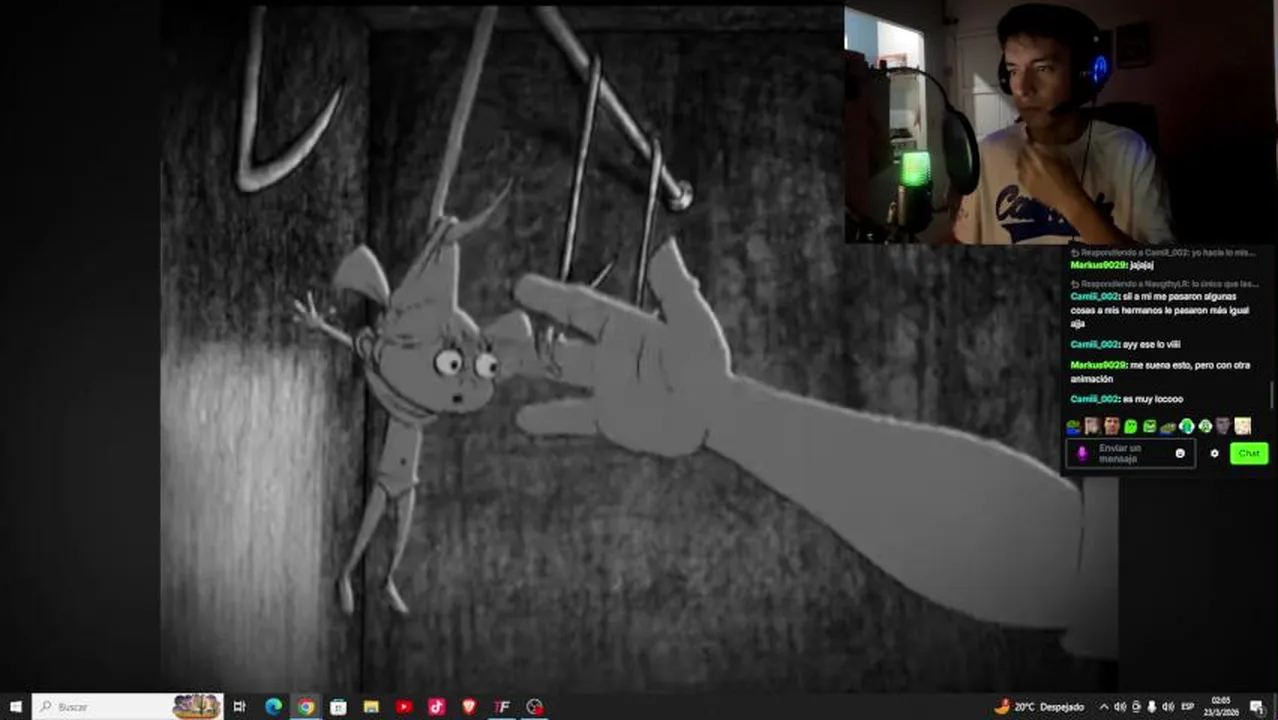Pick the last beige emote in row
Viewport: 1278px width, 720px height.
tap(1242, 427)
